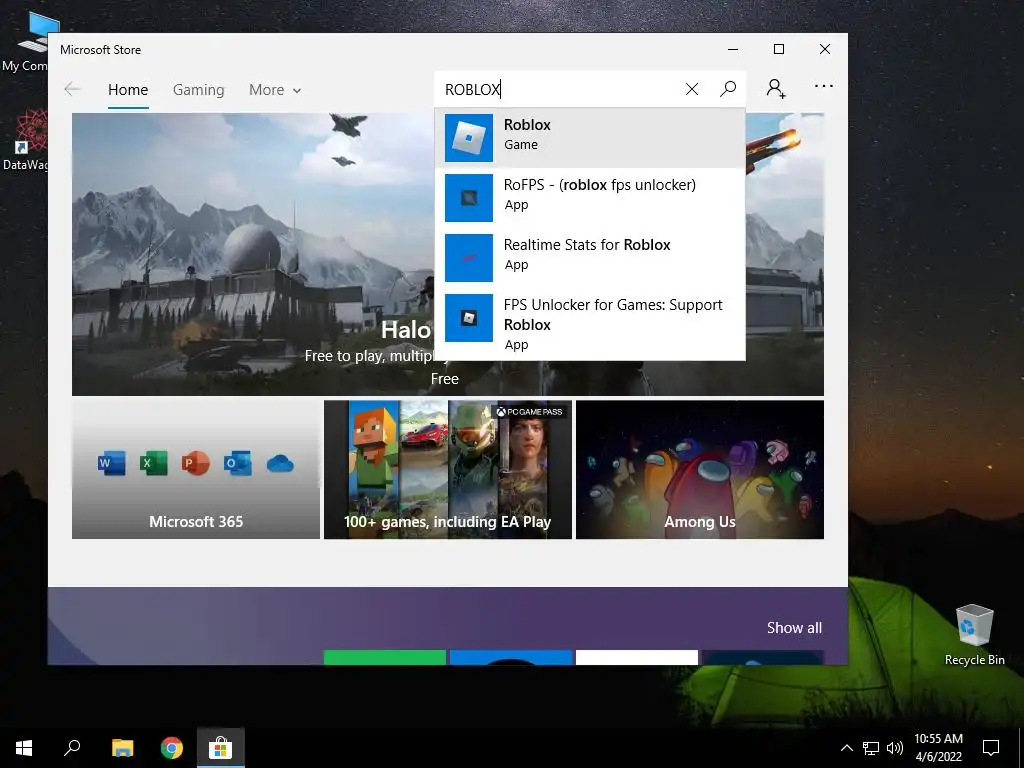The height and width of the screenshot is (768, 1024).
Task: Select the Recycle Bin desktop icon
Action: click(x=974, y=634)
